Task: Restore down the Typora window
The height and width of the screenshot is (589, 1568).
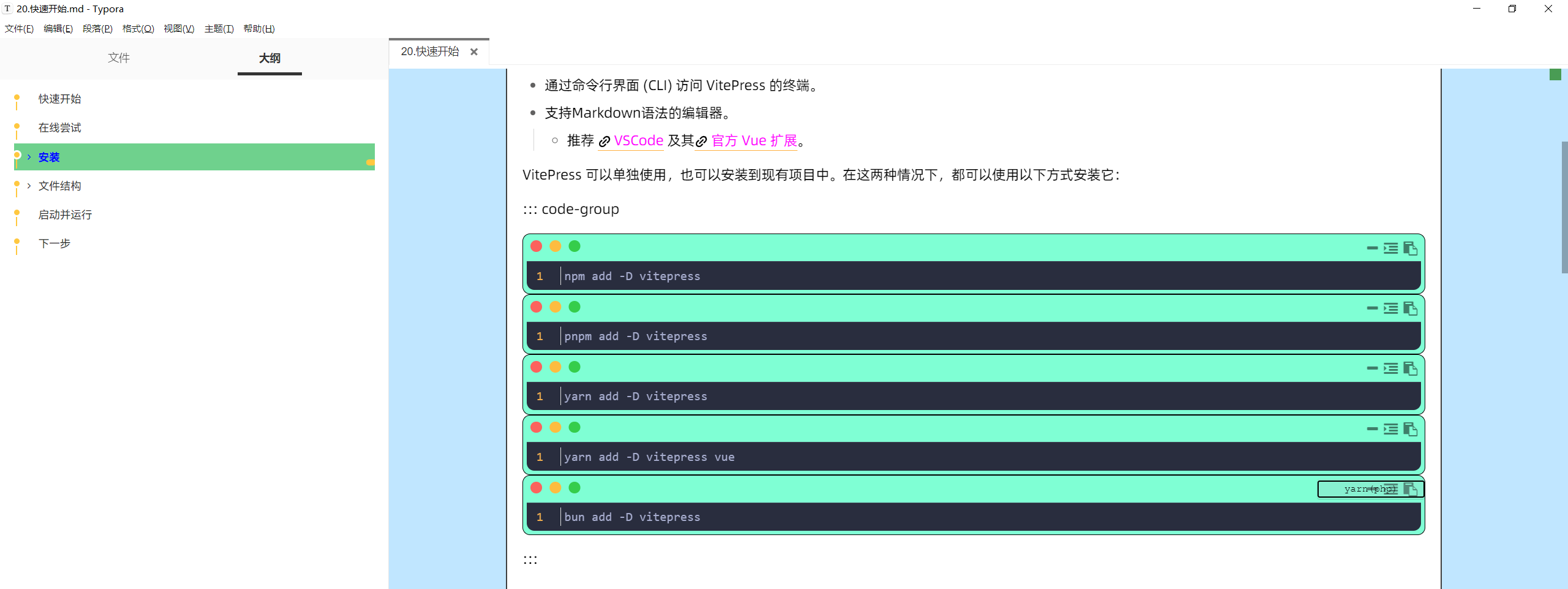Action: point(1512,9)
